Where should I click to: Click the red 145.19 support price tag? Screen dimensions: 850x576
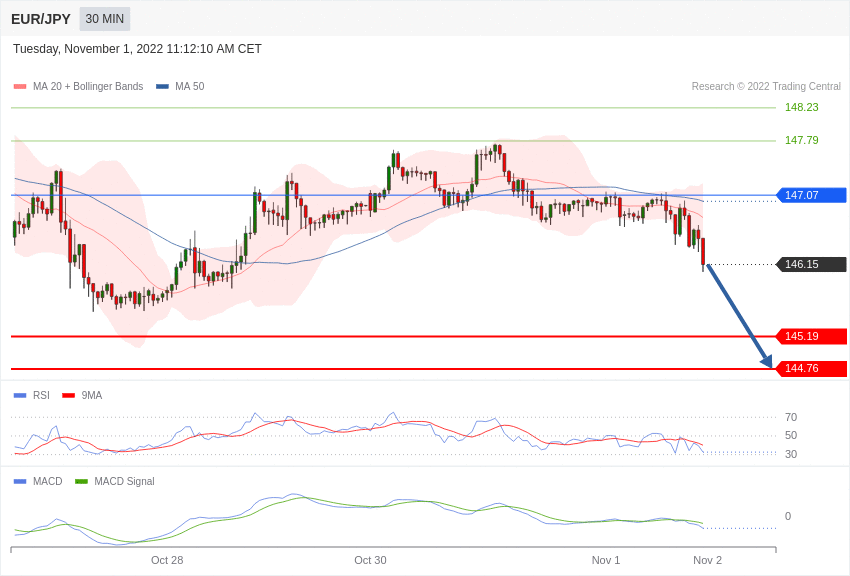[812, 336]
